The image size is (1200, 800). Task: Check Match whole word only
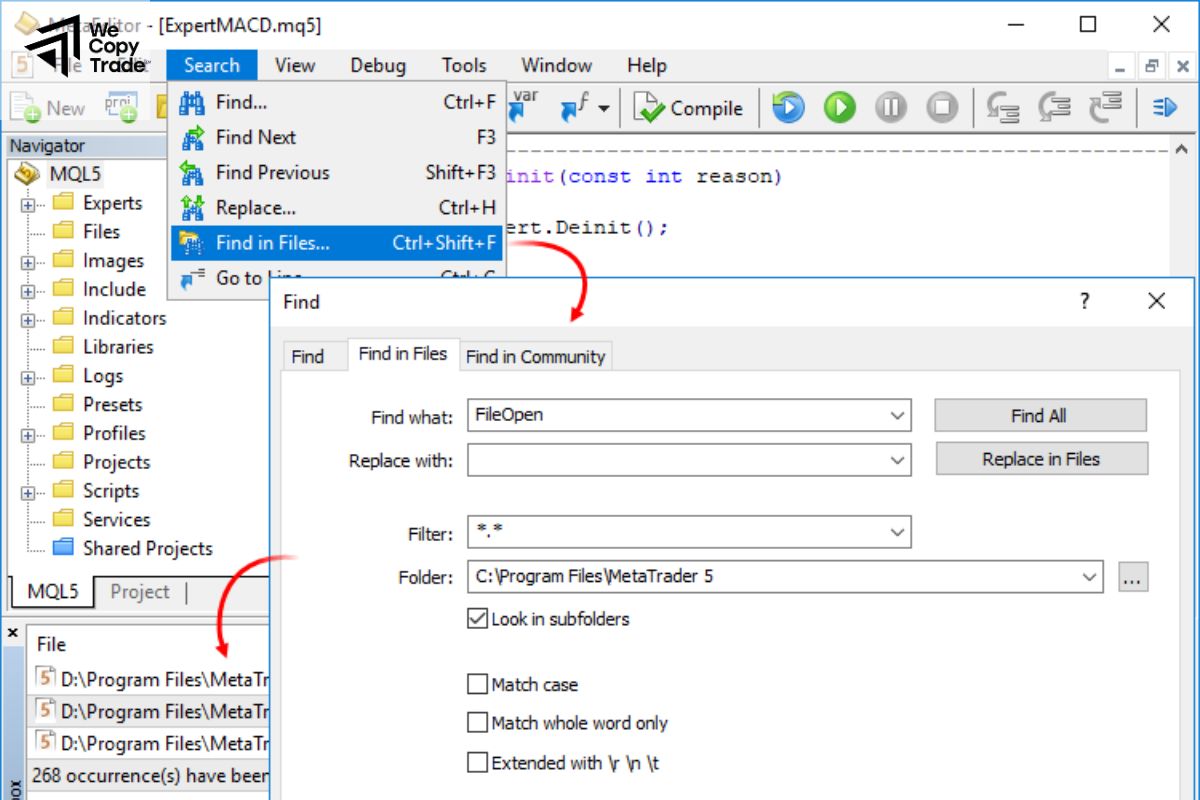point(477,723)
